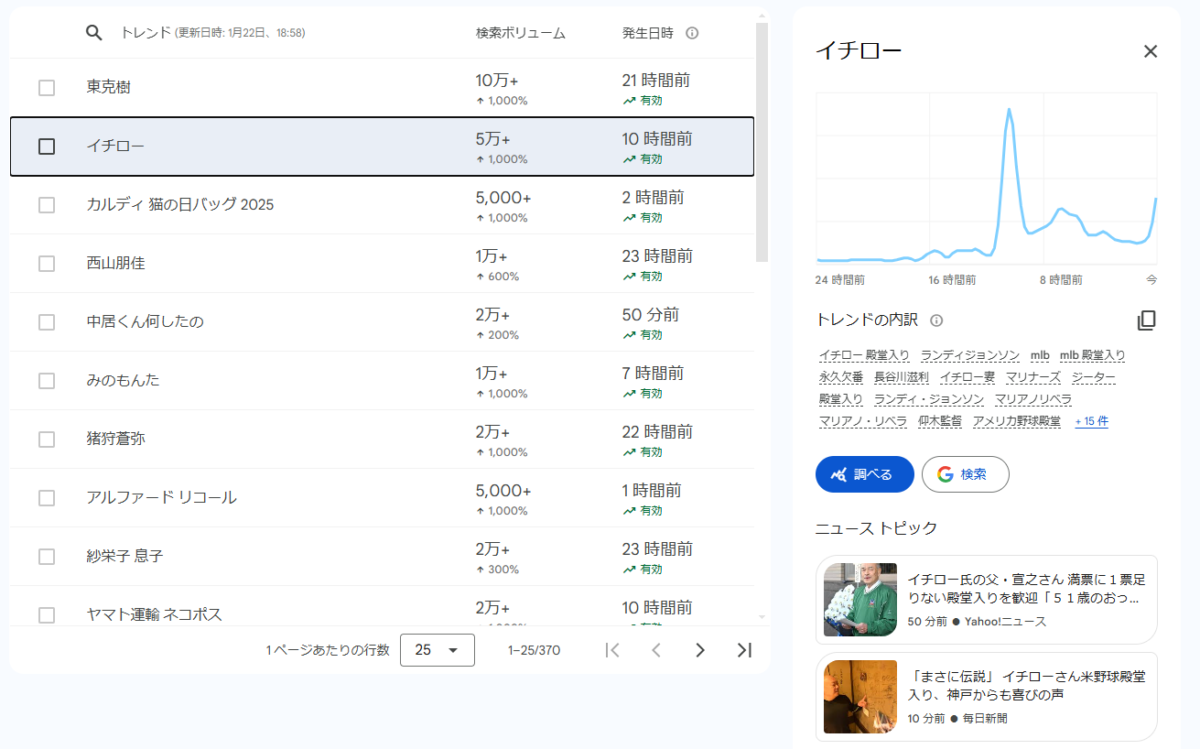1200x749 pixels.
Task: Select the みのもんた trend name
Action: 123,381
